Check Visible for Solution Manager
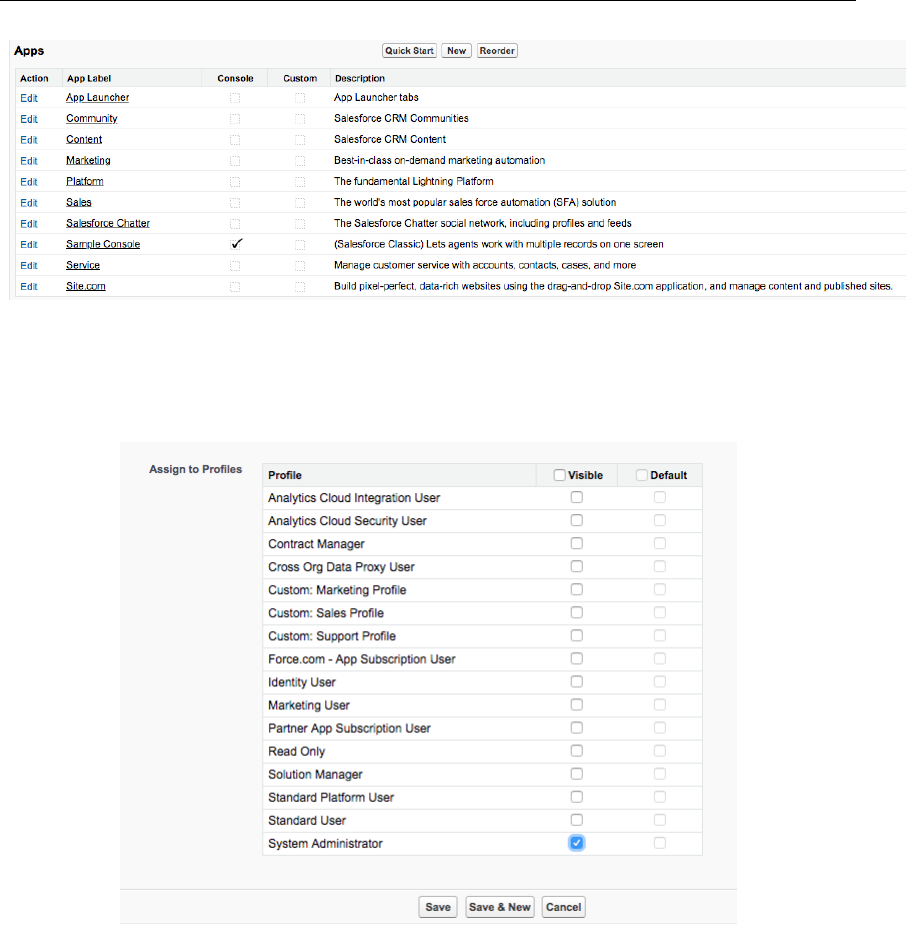This screenshot has width=906, height=941. [x=577, y=774]
